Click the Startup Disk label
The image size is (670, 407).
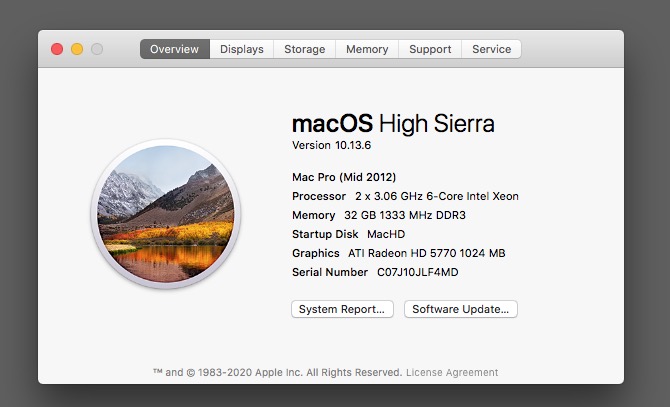[325, 234]
